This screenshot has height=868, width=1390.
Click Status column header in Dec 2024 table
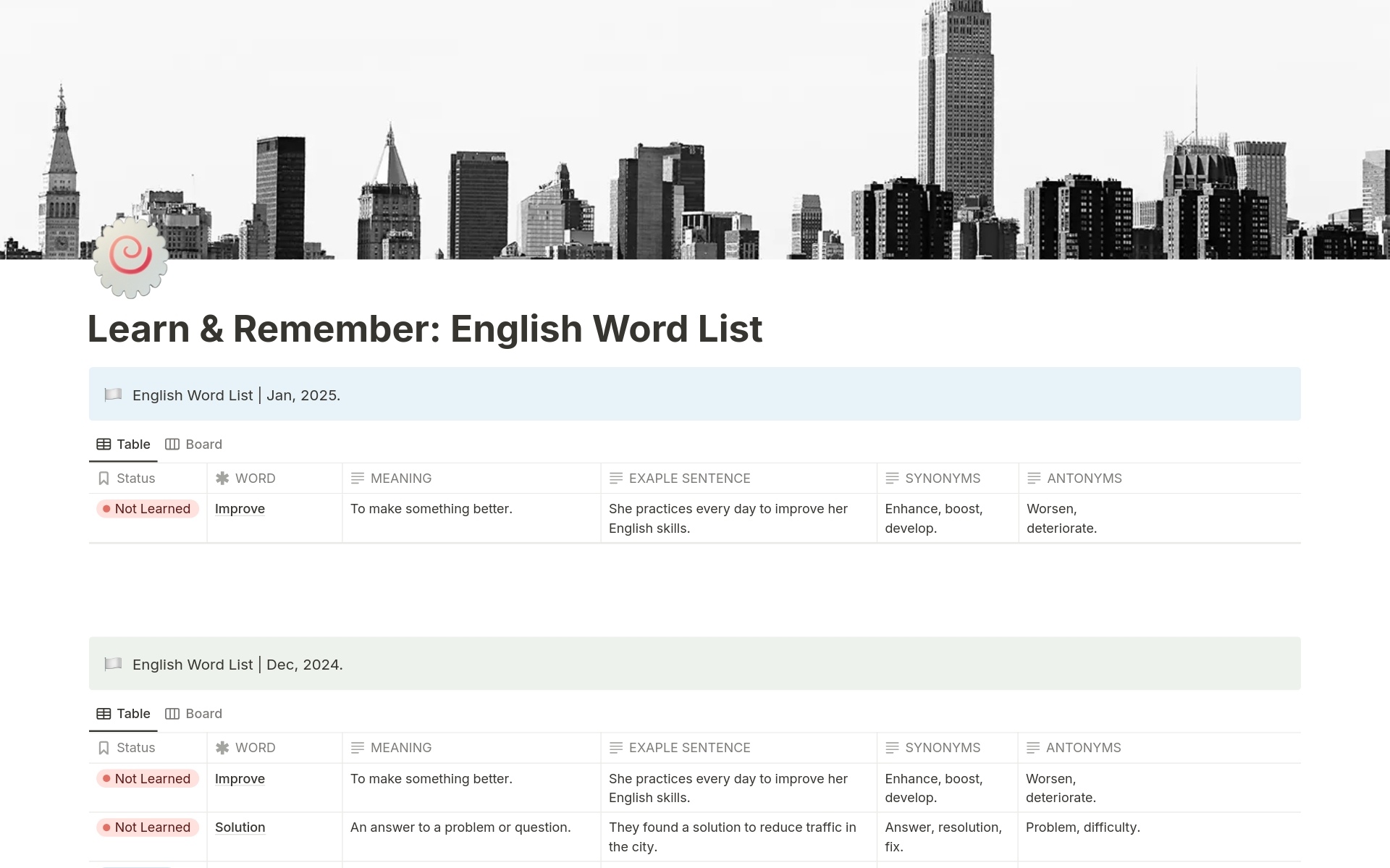point(148,747)
